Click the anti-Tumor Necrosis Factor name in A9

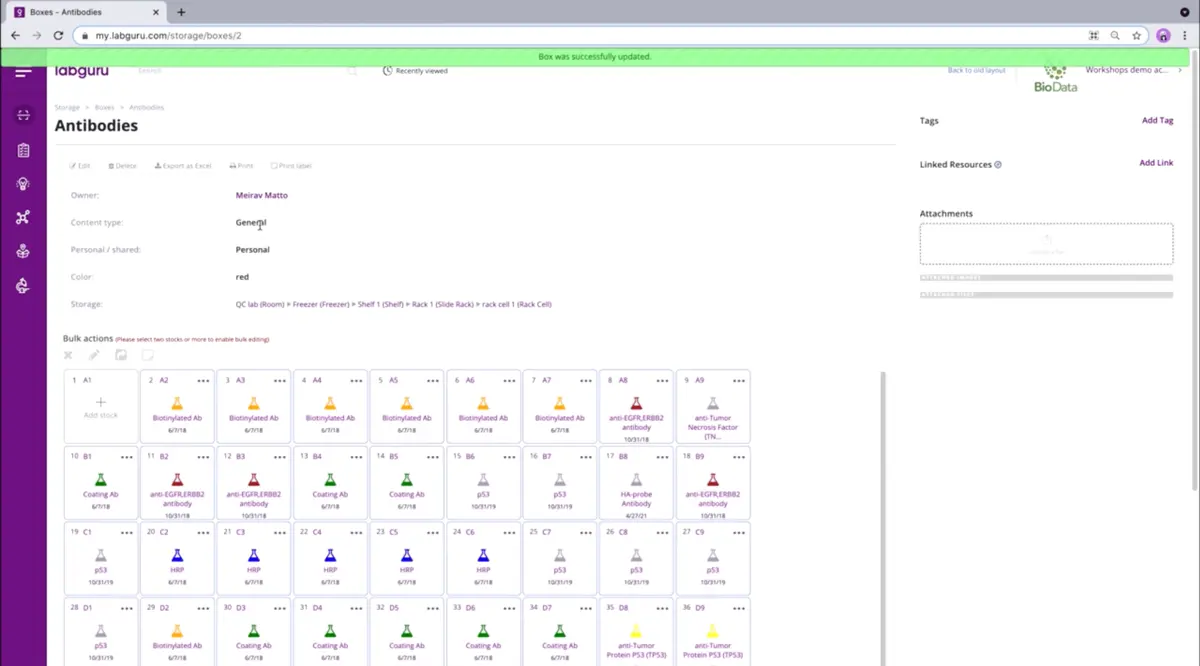pyautogui.click(x=712, y=427)
